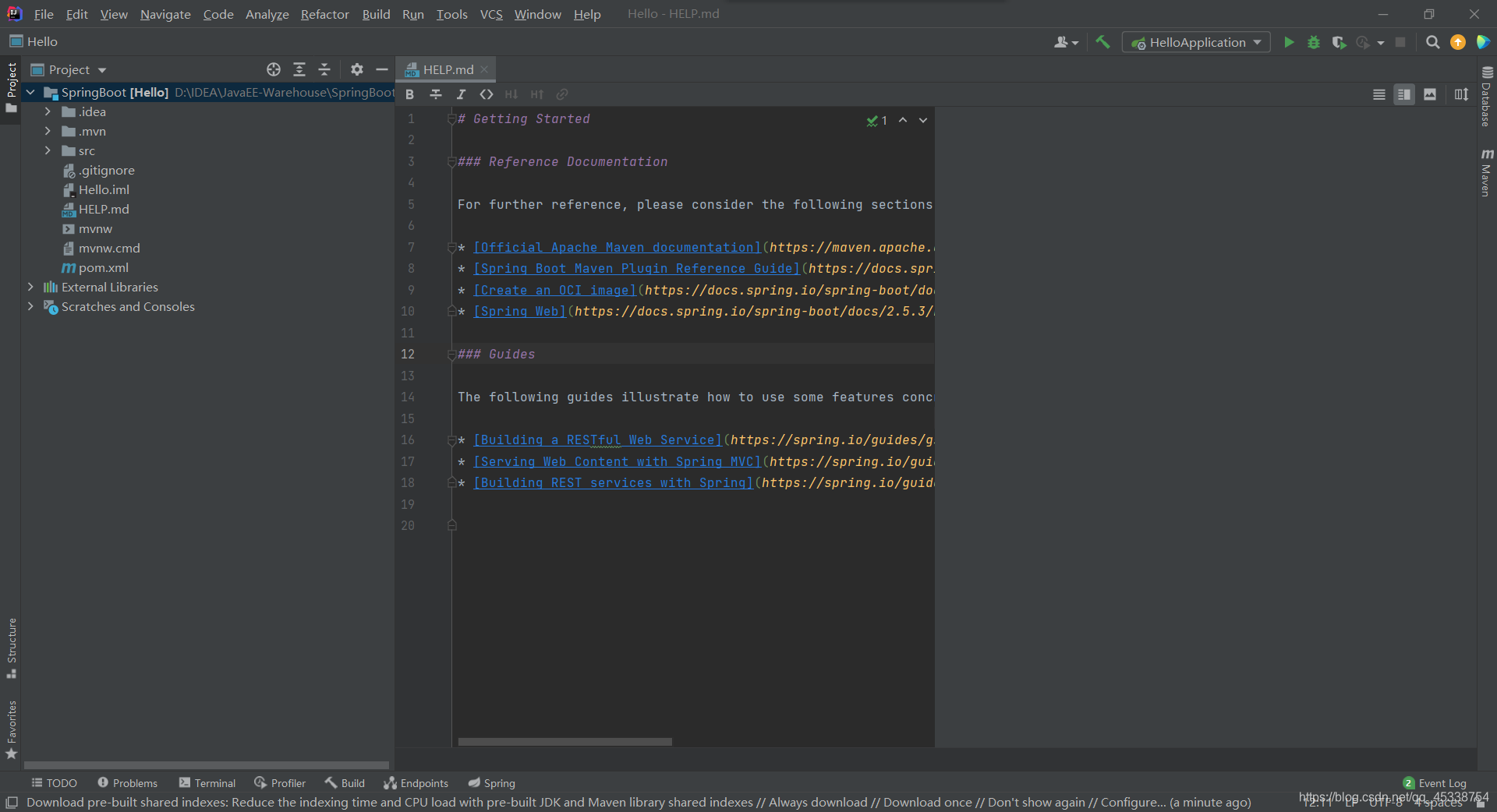Open Project panel gear options

point(357,69)
